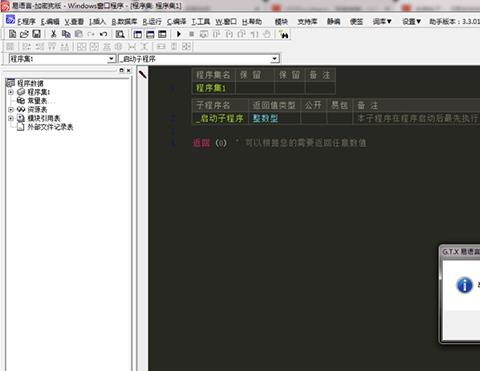Open the _启动子程序 combo box dropdown
Image resolution: width=480 pixels, height=371 pixels.
pos(274,59)
